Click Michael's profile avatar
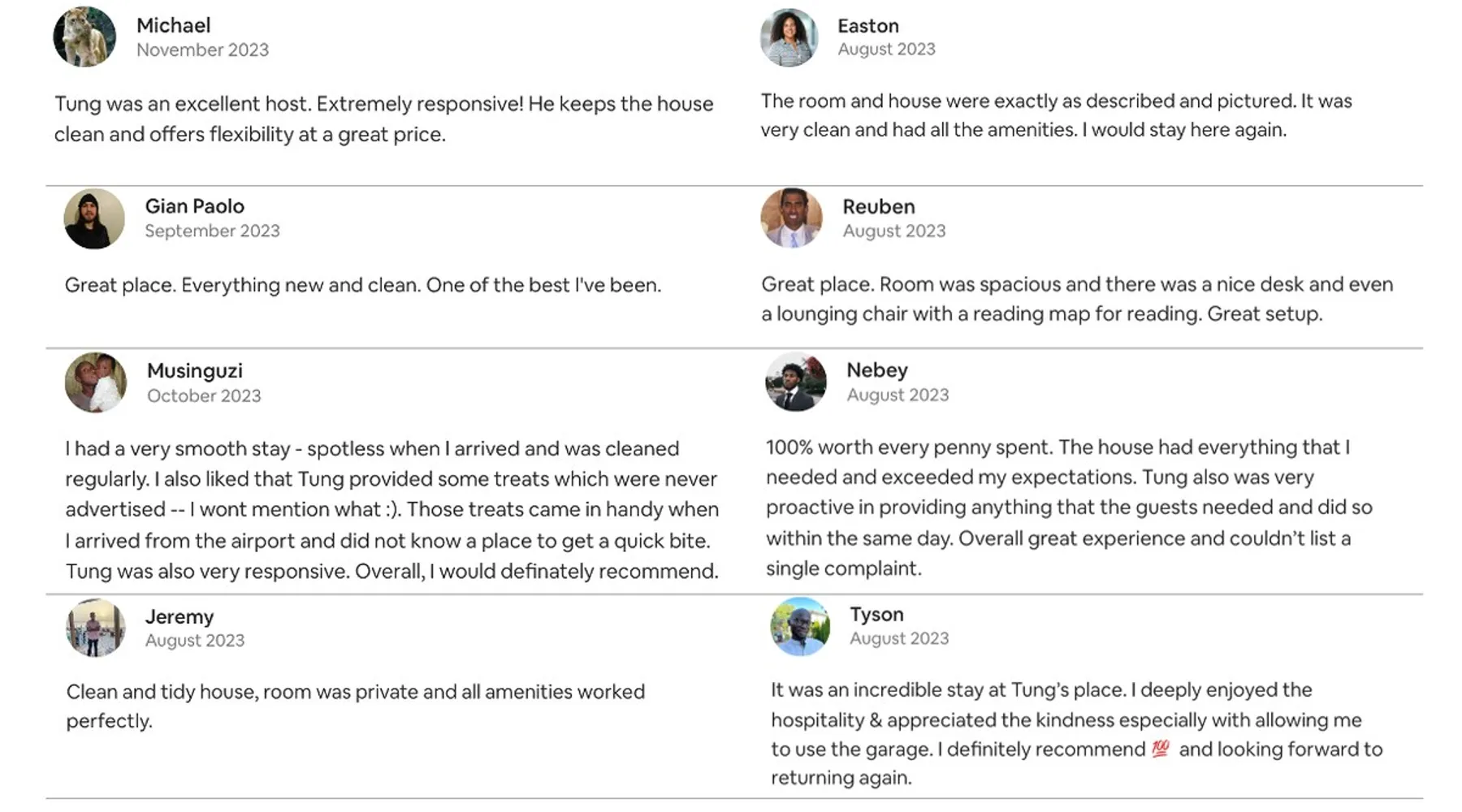This screenshot has width=1462, height=812. point(84,37)
